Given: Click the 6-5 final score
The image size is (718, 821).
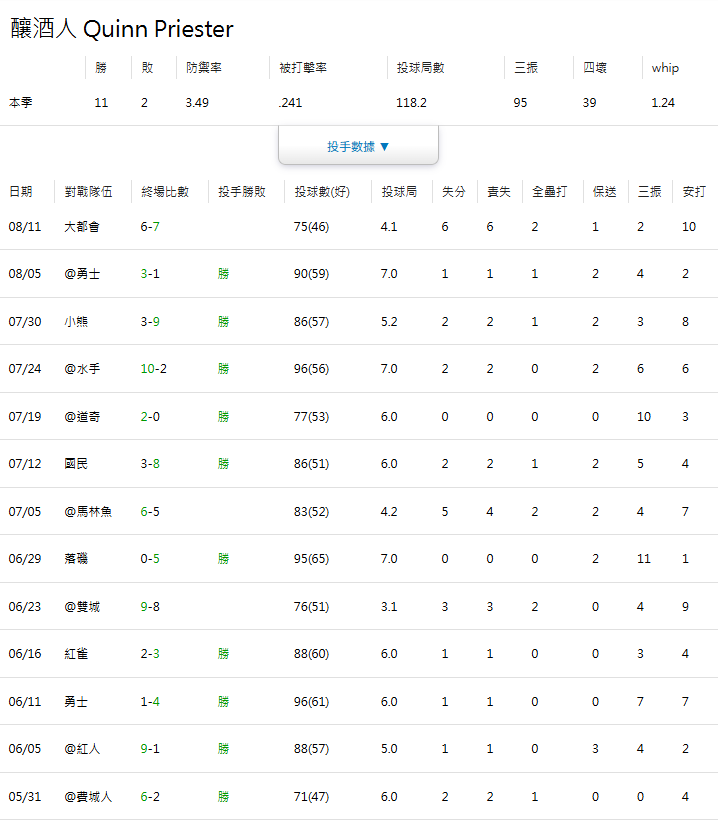Looking at the screenshot, I should [x=150, y=512].
